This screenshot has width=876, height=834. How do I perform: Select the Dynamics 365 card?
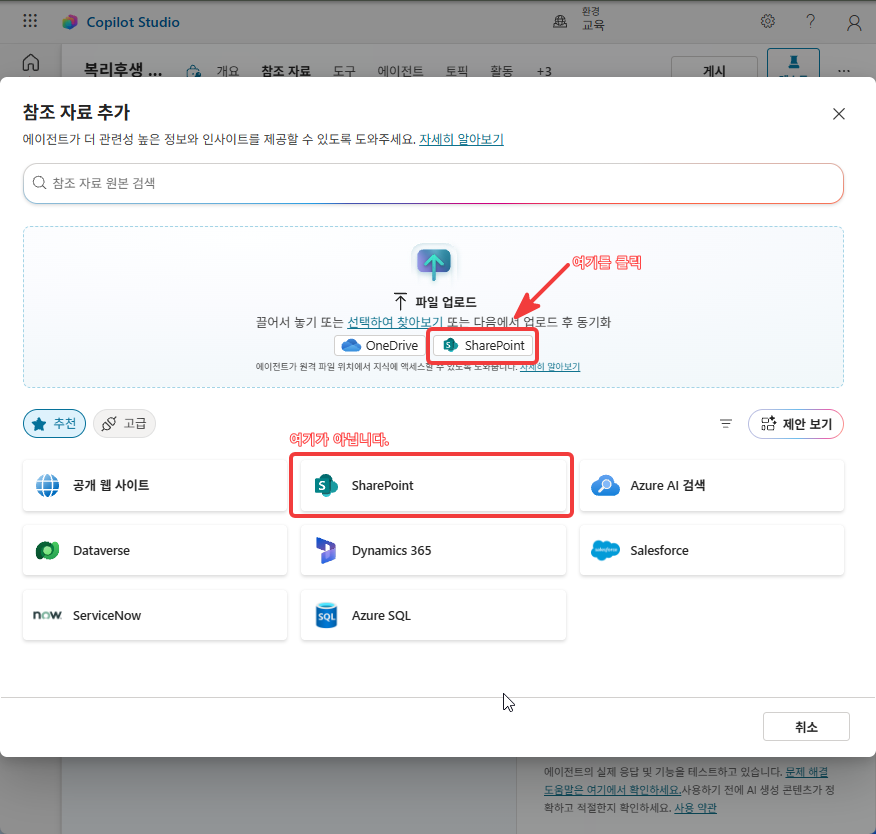[x=433, y=550]
